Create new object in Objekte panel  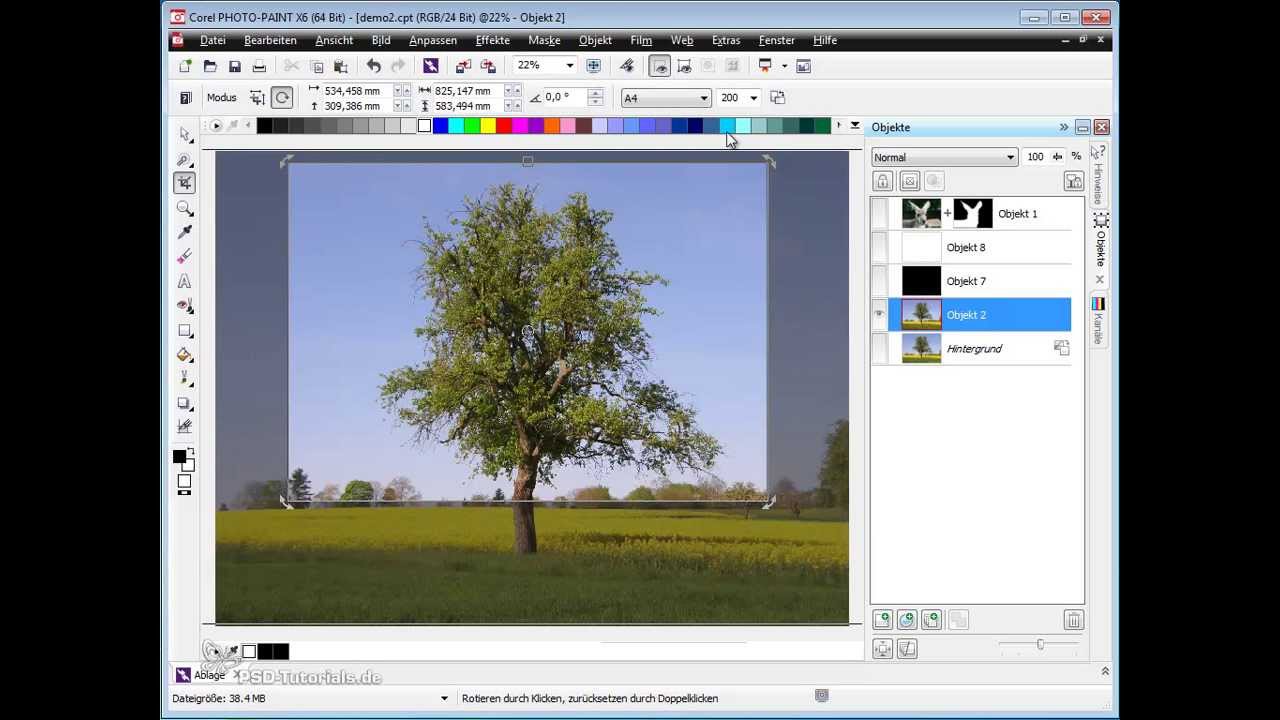point(883,620)
